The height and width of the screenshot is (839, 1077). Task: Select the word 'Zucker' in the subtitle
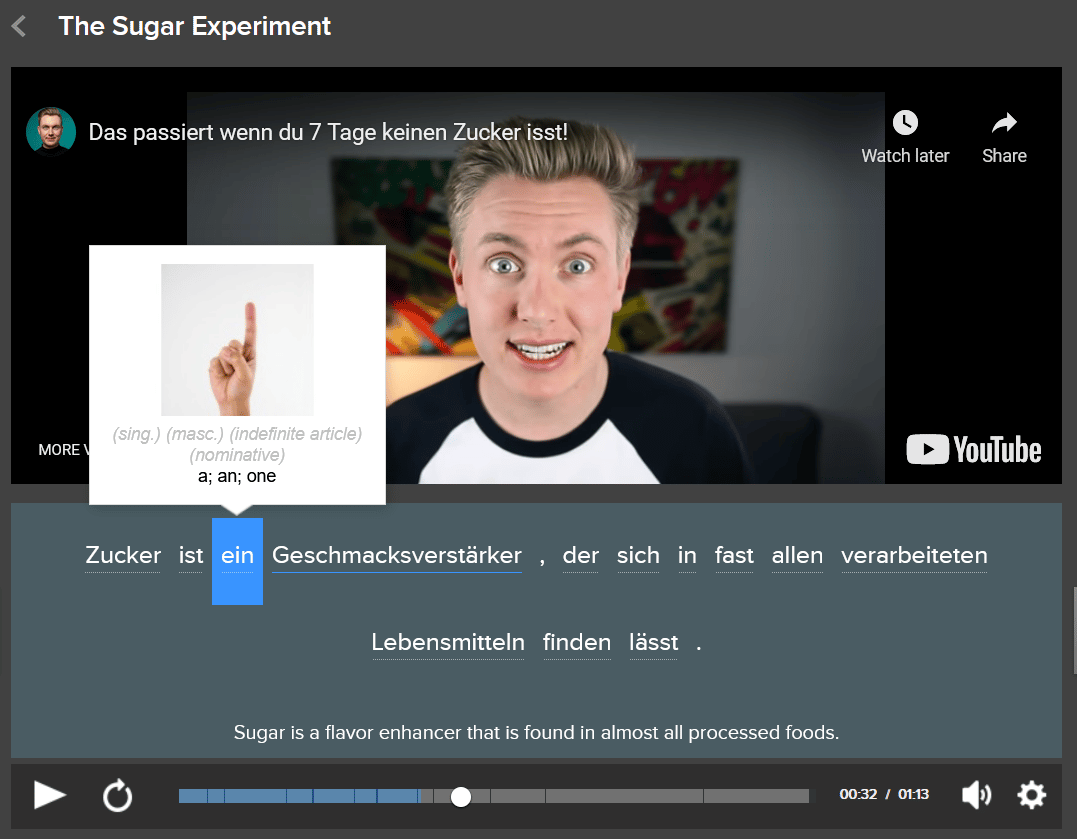(x=123, y=556)
